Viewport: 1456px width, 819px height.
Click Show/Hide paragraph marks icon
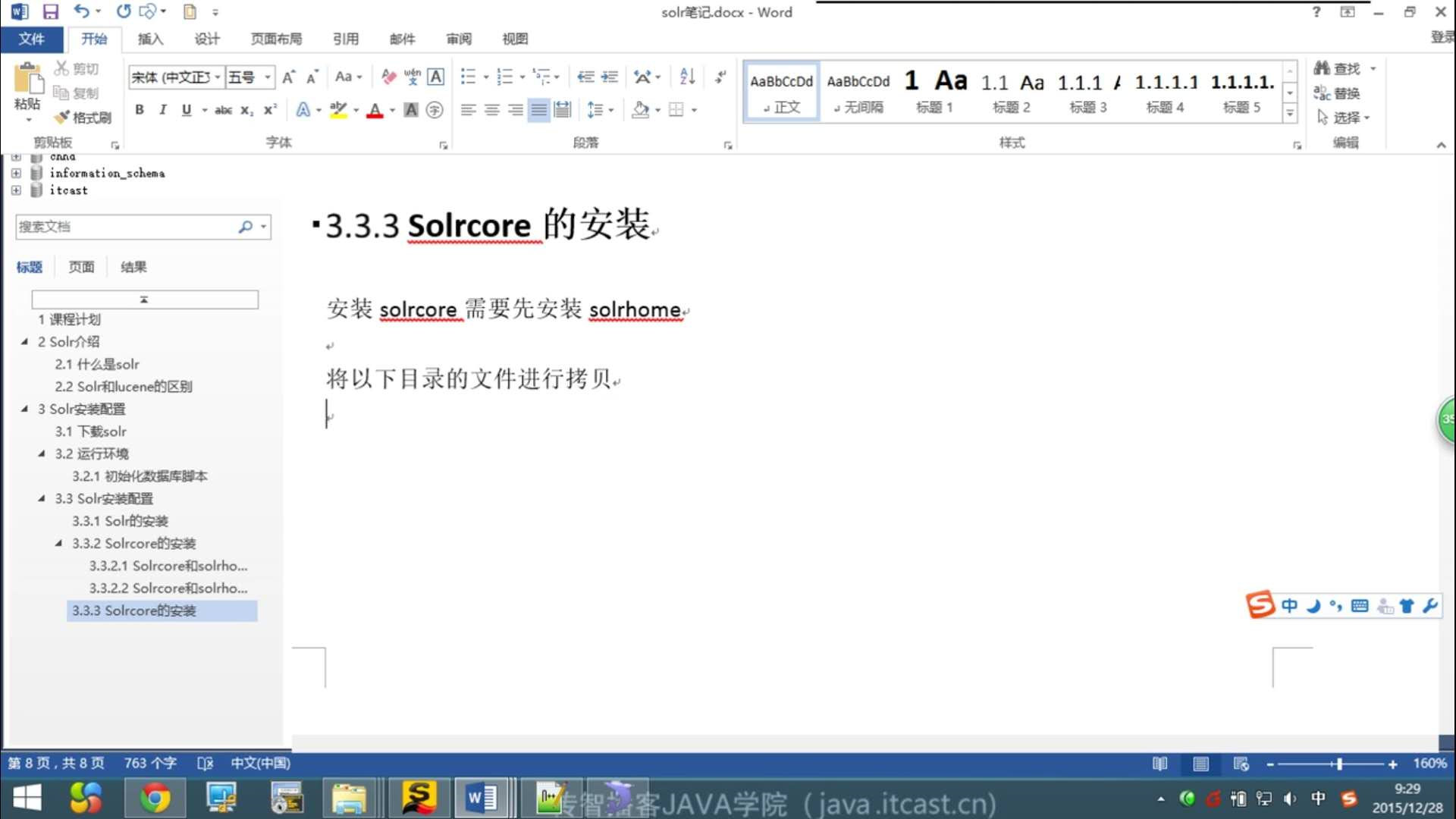pos(720,77)
